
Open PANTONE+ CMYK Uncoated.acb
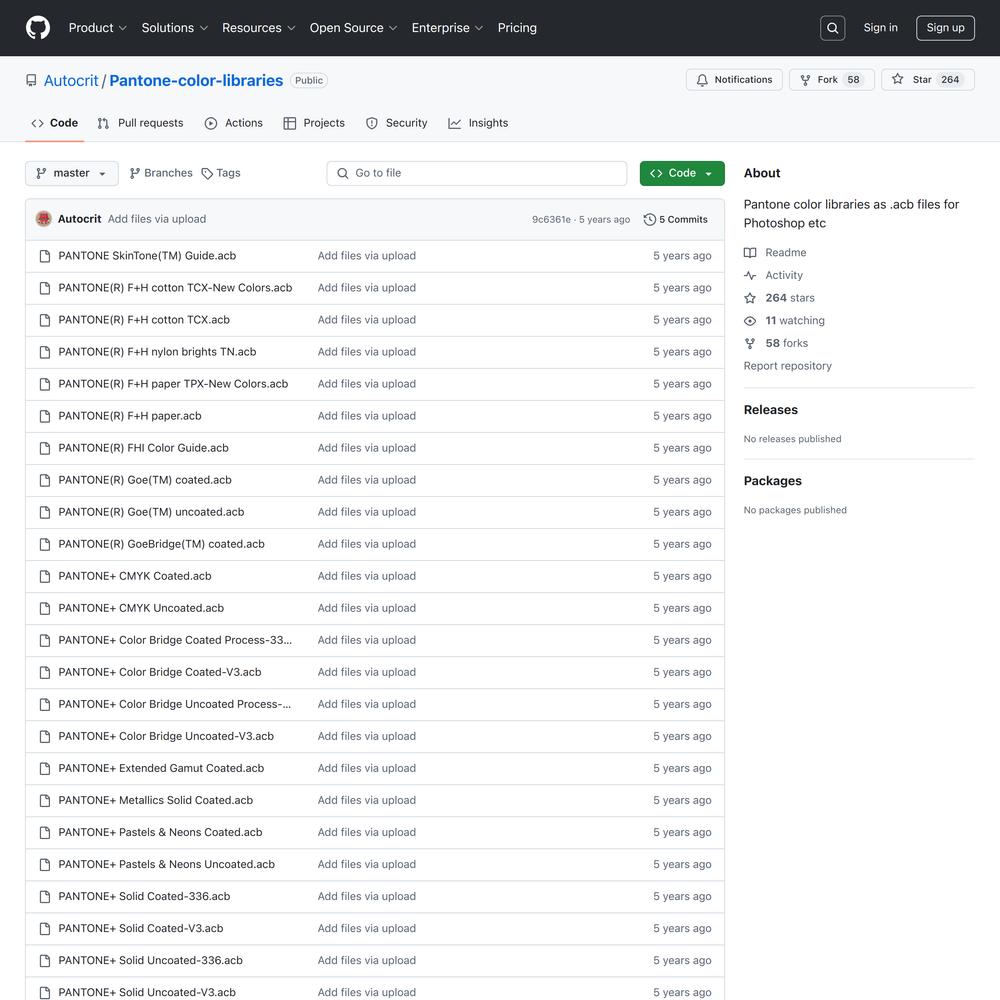(141, 608)
